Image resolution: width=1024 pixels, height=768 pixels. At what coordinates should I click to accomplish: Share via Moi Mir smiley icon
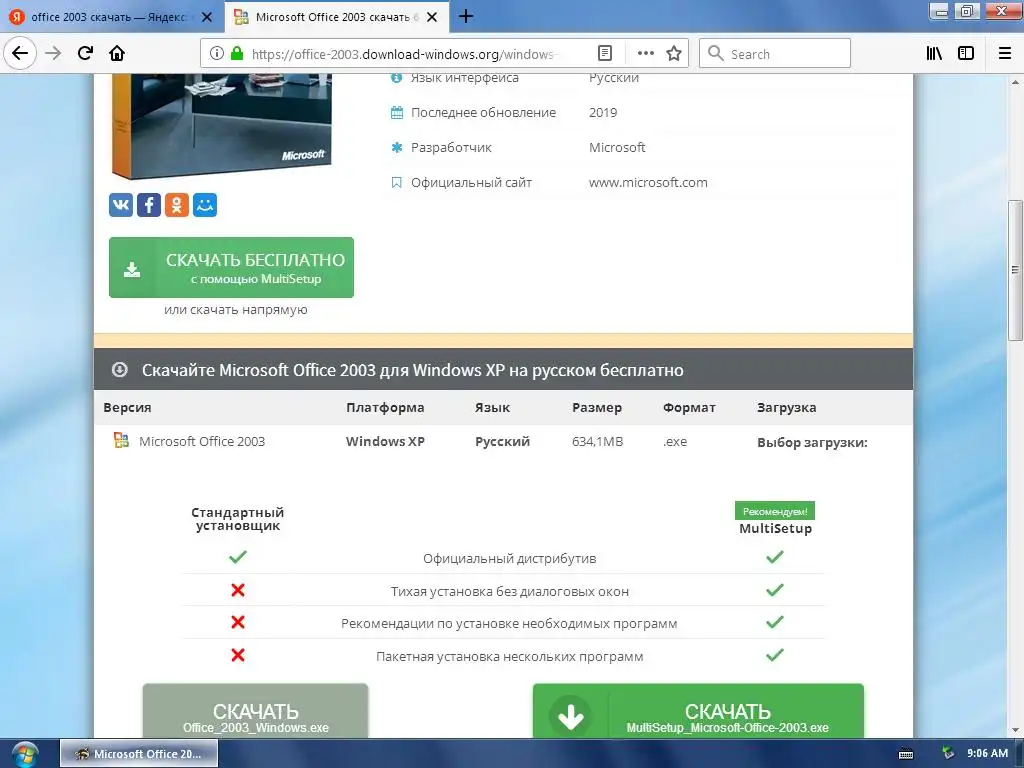205,205
